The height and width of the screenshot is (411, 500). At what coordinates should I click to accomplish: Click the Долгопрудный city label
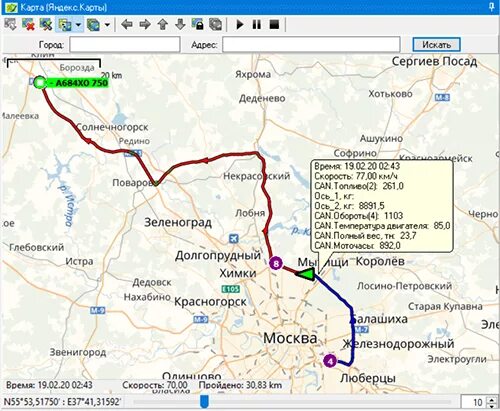click(218, 256)
